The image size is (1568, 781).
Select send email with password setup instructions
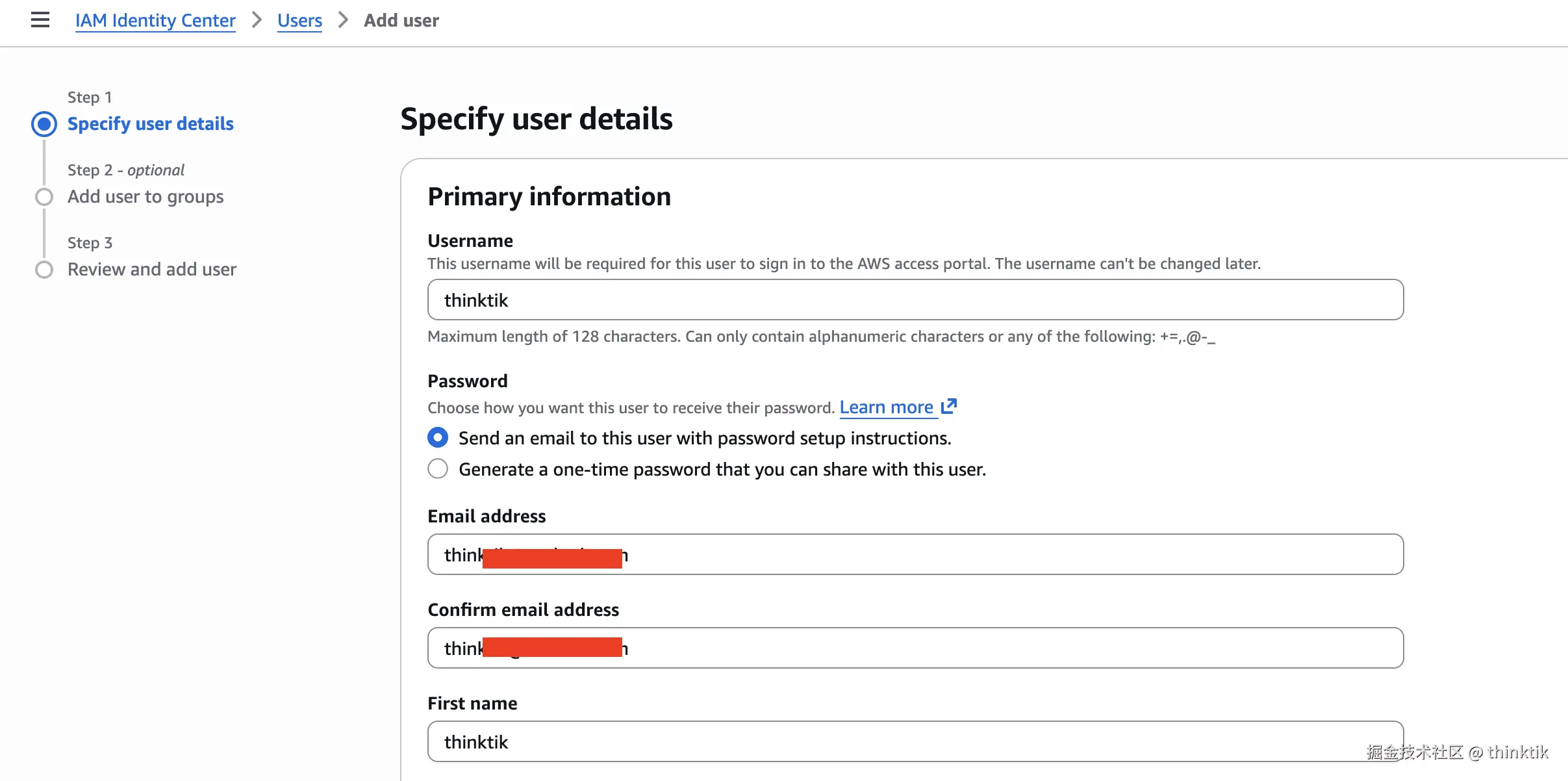[x=438, y=438]
